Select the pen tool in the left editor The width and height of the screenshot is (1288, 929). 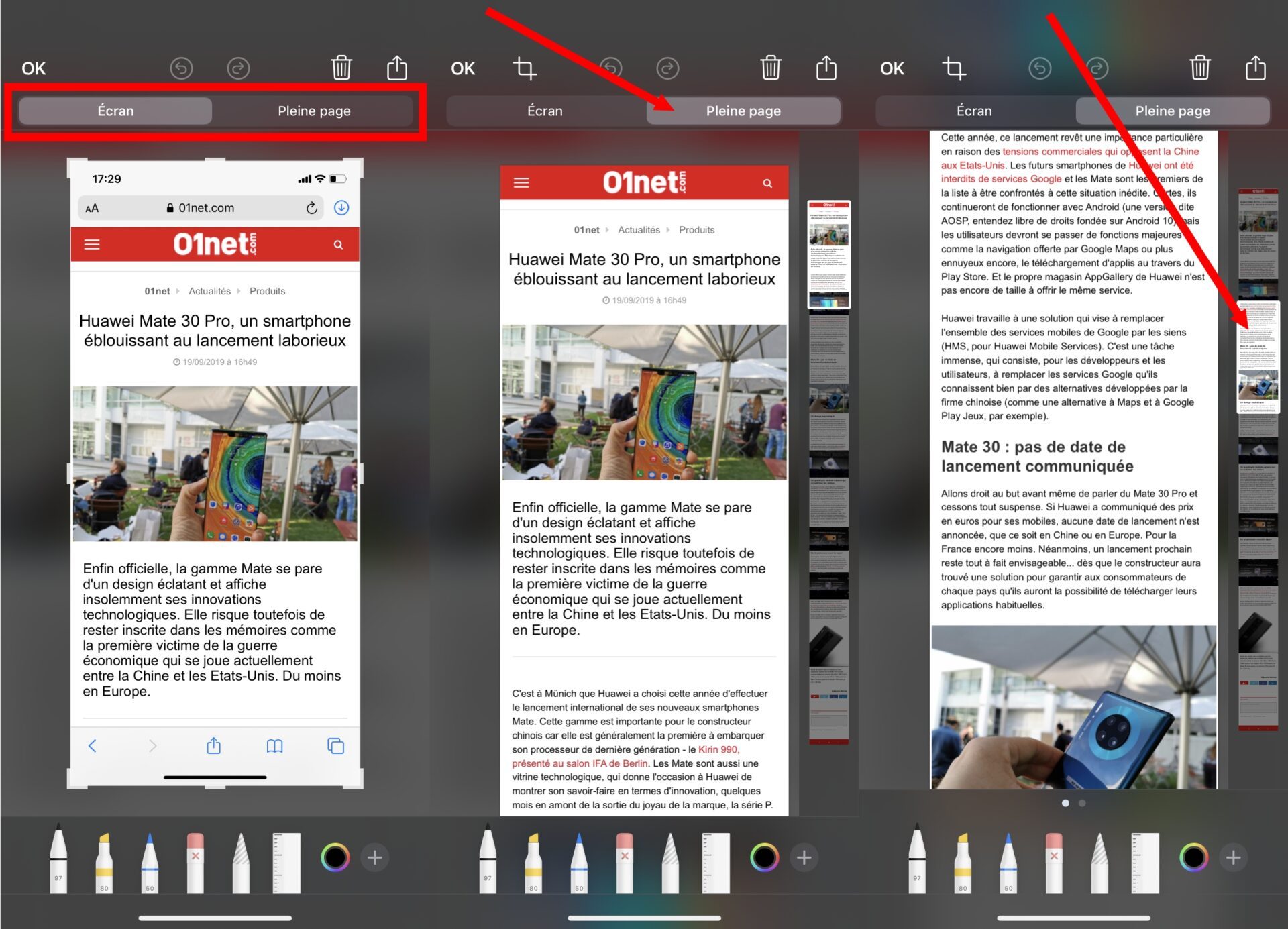pos(58,859)
